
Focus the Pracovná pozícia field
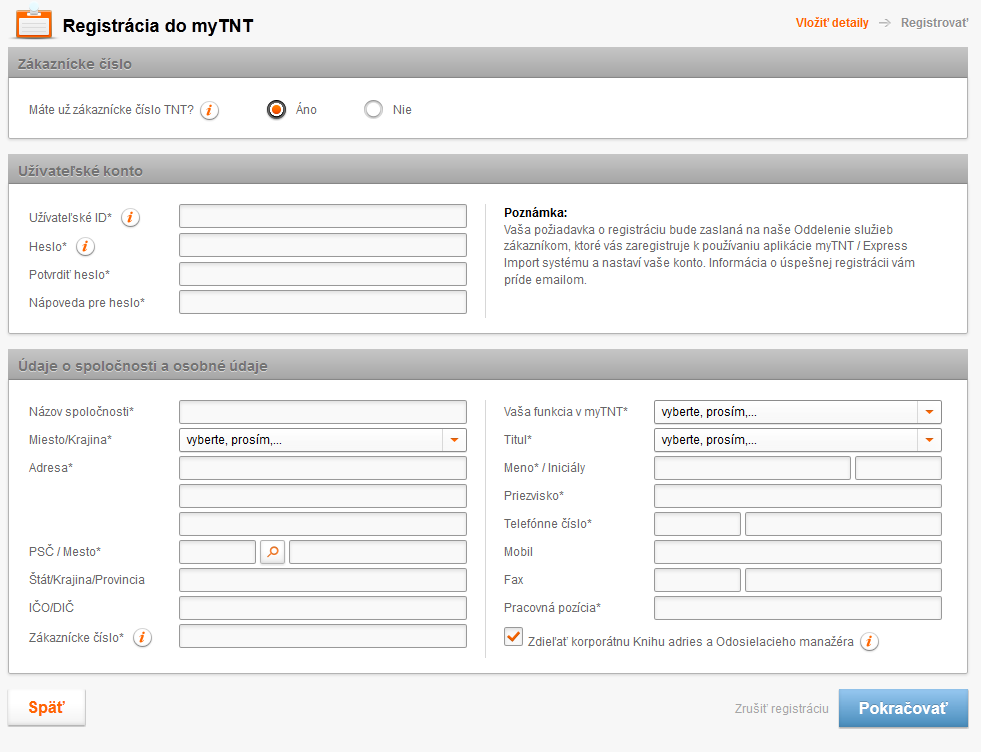(798, 608)
